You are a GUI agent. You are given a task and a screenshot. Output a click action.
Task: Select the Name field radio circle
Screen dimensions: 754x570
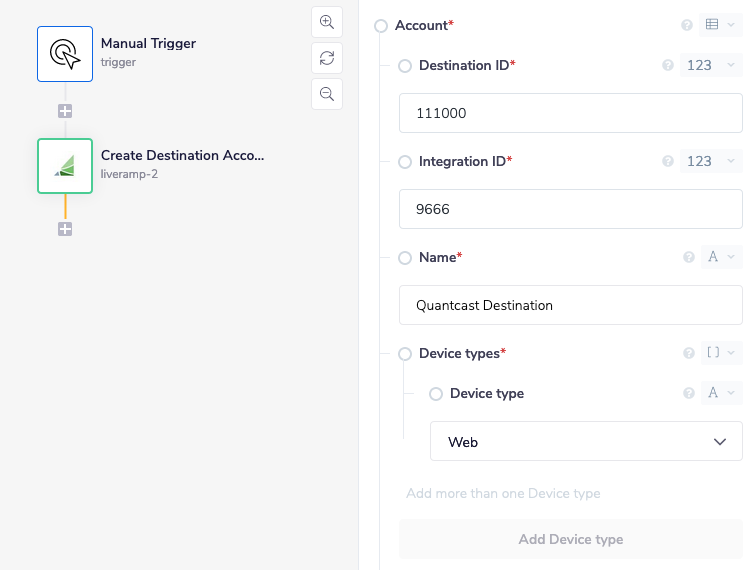click(405, 258)
